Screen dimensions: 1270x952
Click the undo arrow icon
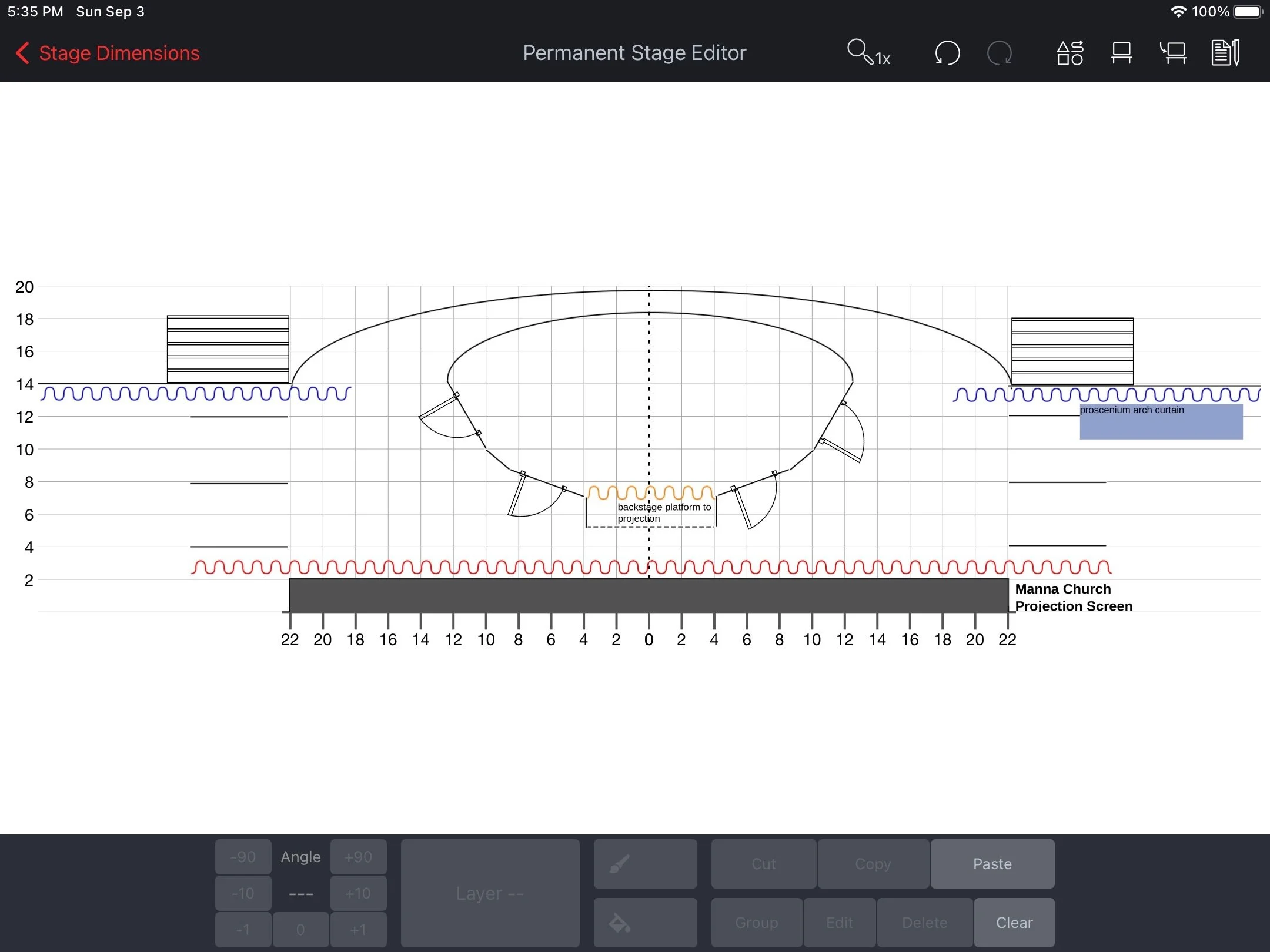947,53
